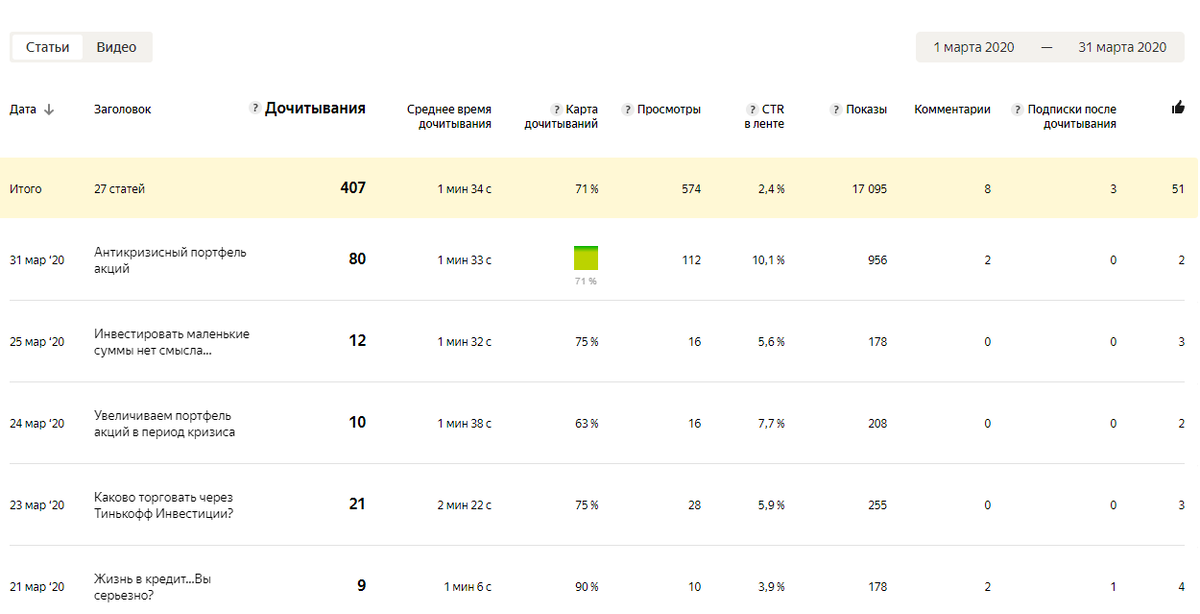The height and width of the screenshot is (614, 1200).
Task: Click the help icon beside Дочитывания
Action: click(x=255, y=108)
